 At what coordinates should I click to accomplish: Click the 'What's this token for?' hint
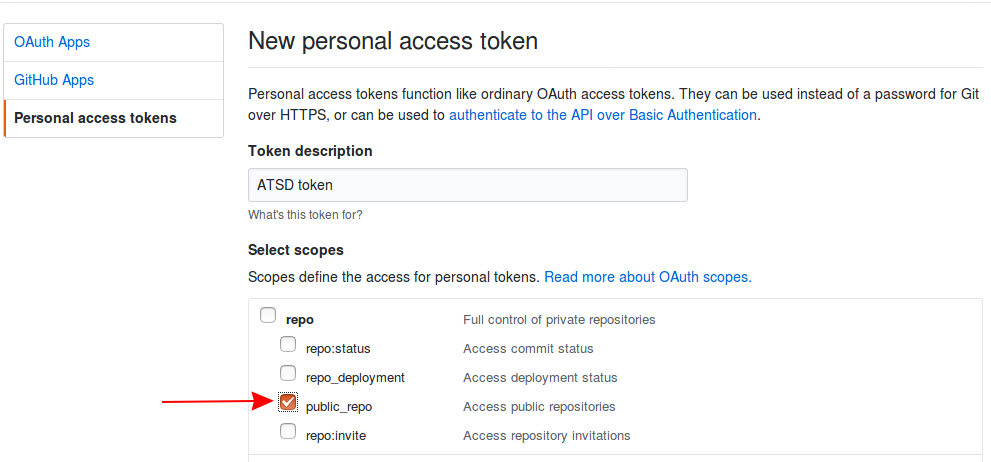point(305,215)
